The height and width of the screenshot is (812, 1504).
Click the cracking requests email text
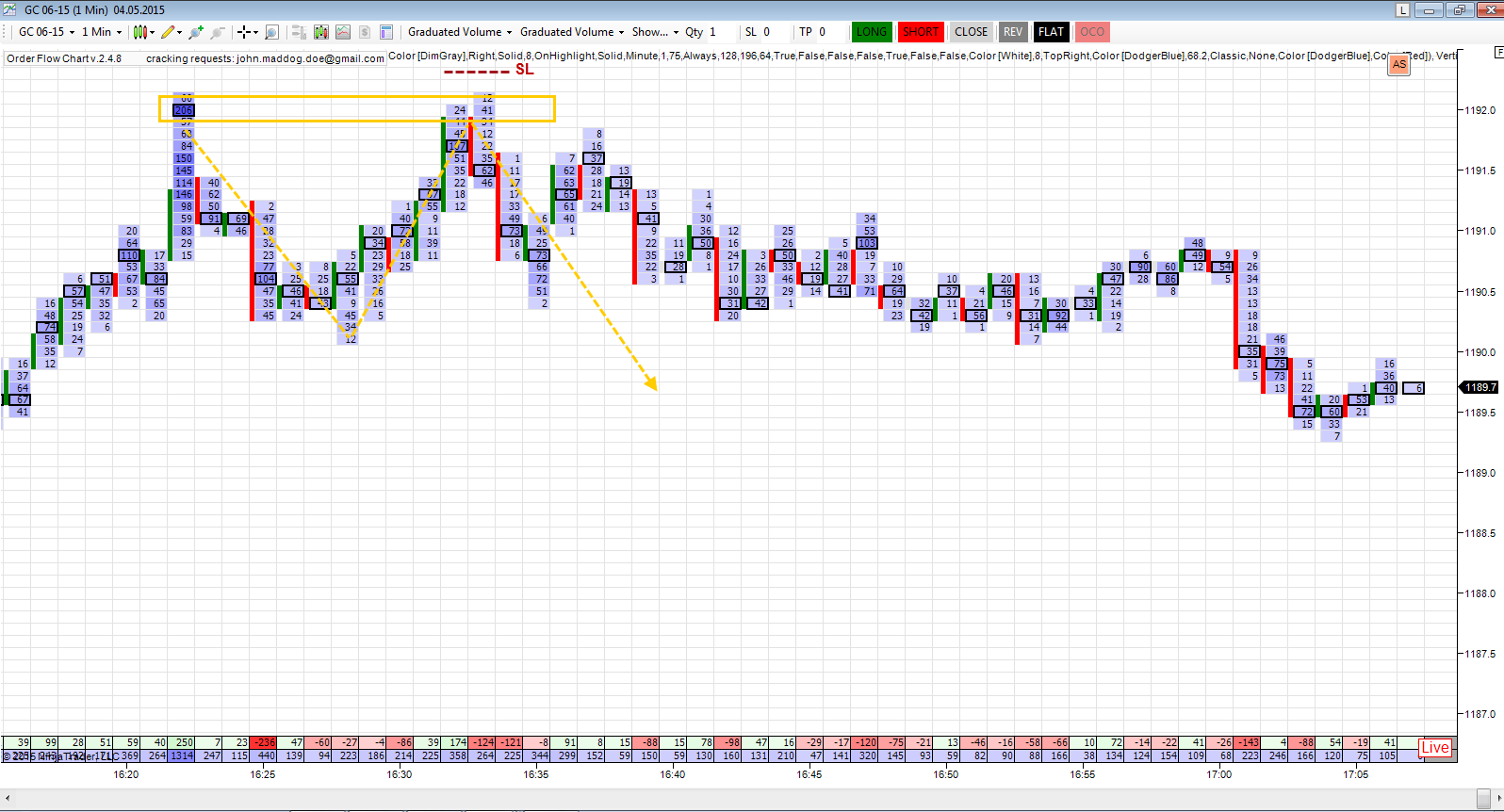(265, 58)
